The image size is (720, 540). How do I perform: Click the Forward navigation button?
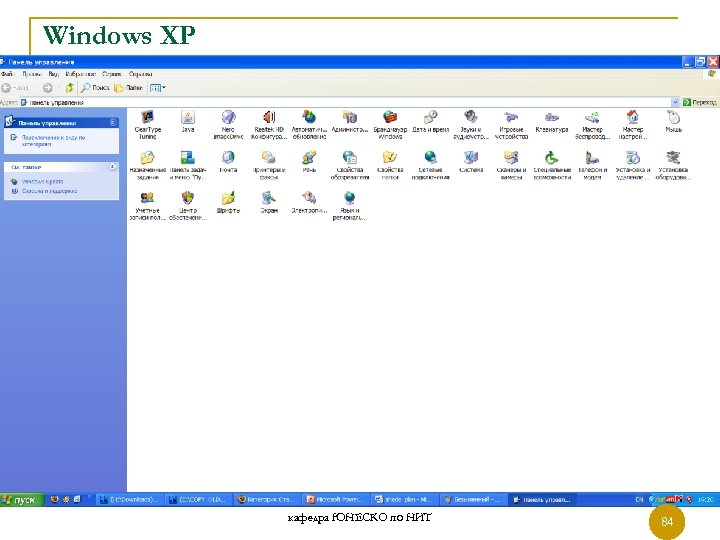[x=48, y=87]
